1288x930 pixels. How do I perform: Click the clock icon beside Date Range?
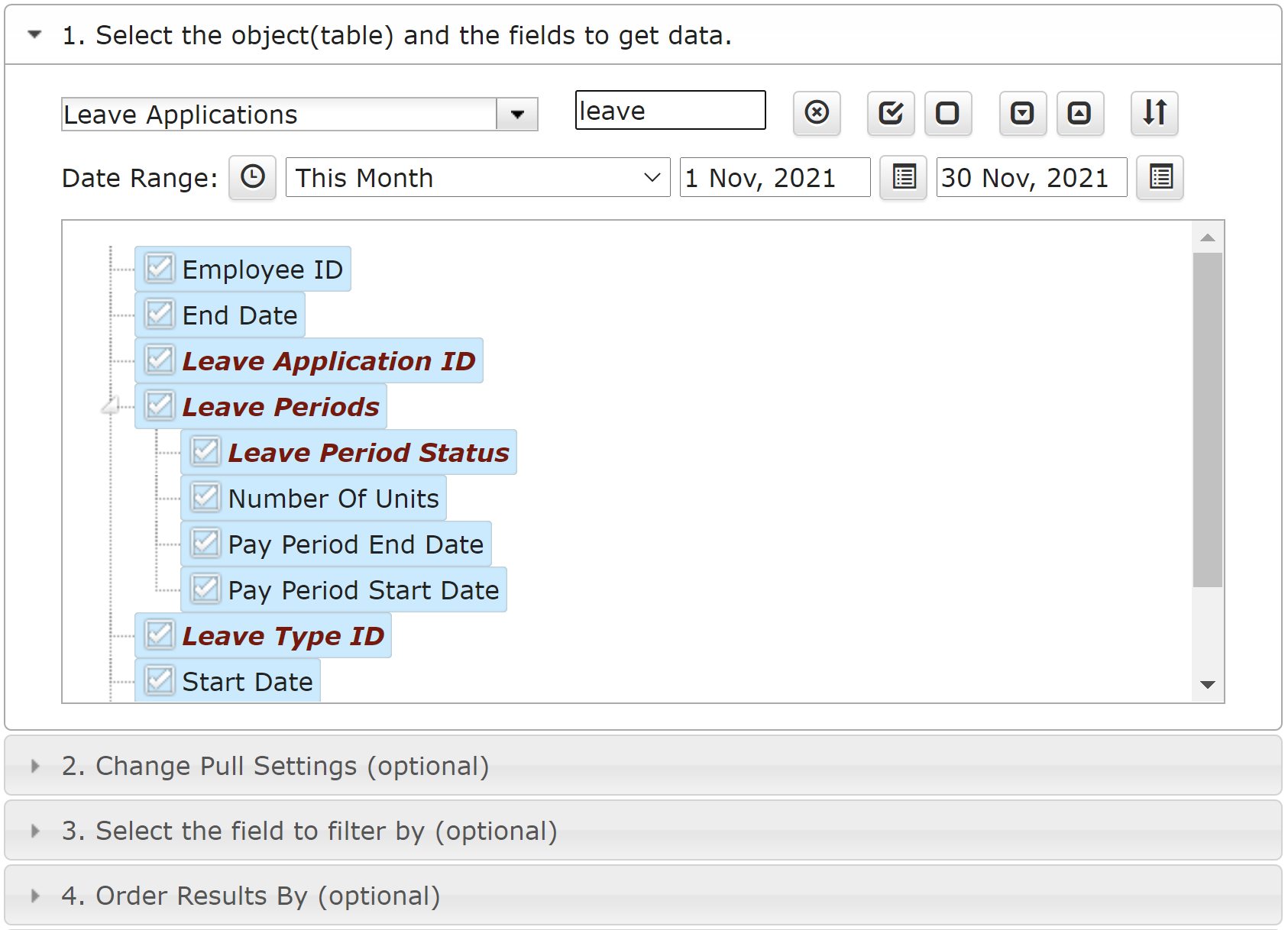click(x=253, y=177)
